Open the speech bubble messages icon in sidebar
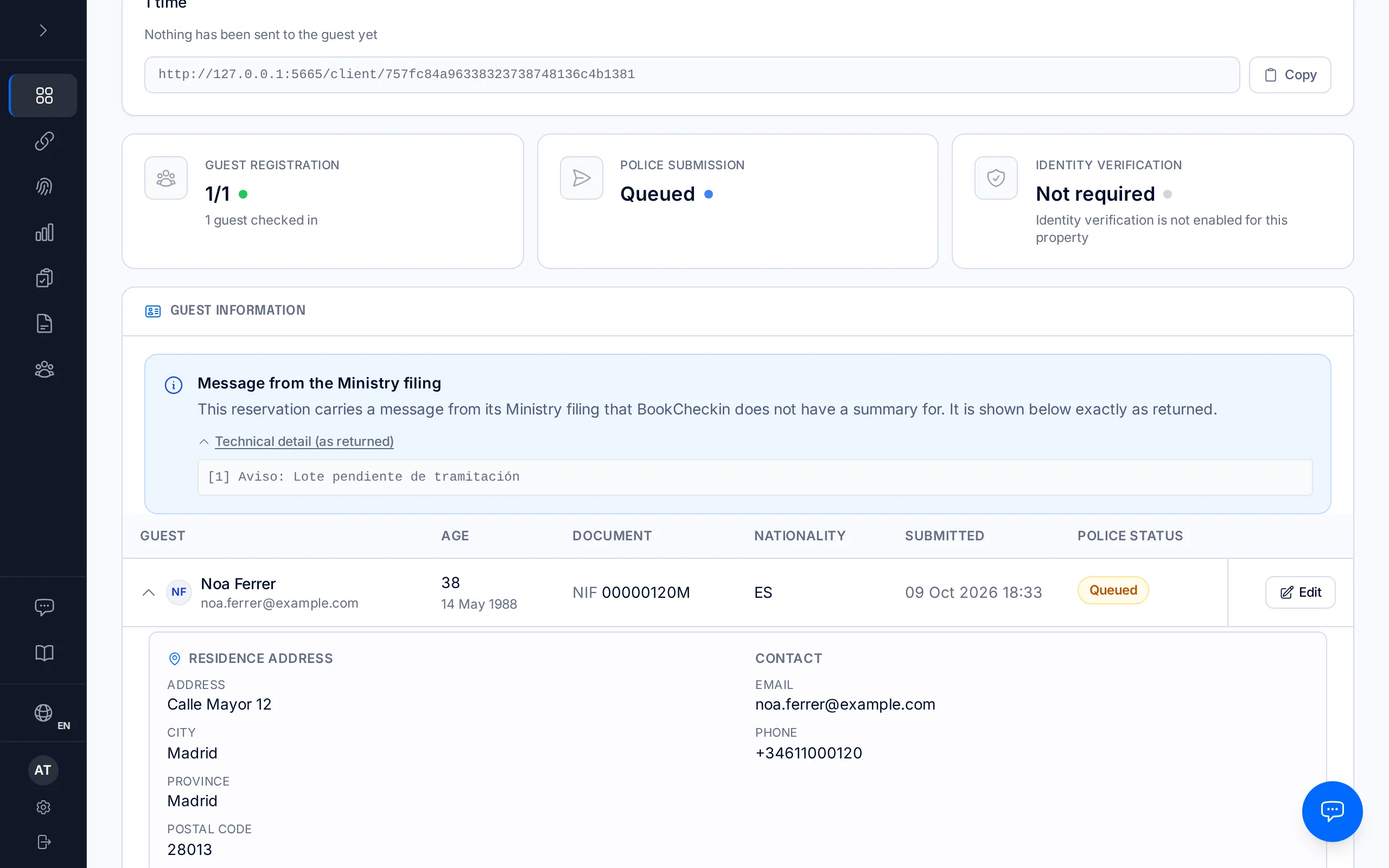The width and height of the screenshot is (1389, 868). 43,607
